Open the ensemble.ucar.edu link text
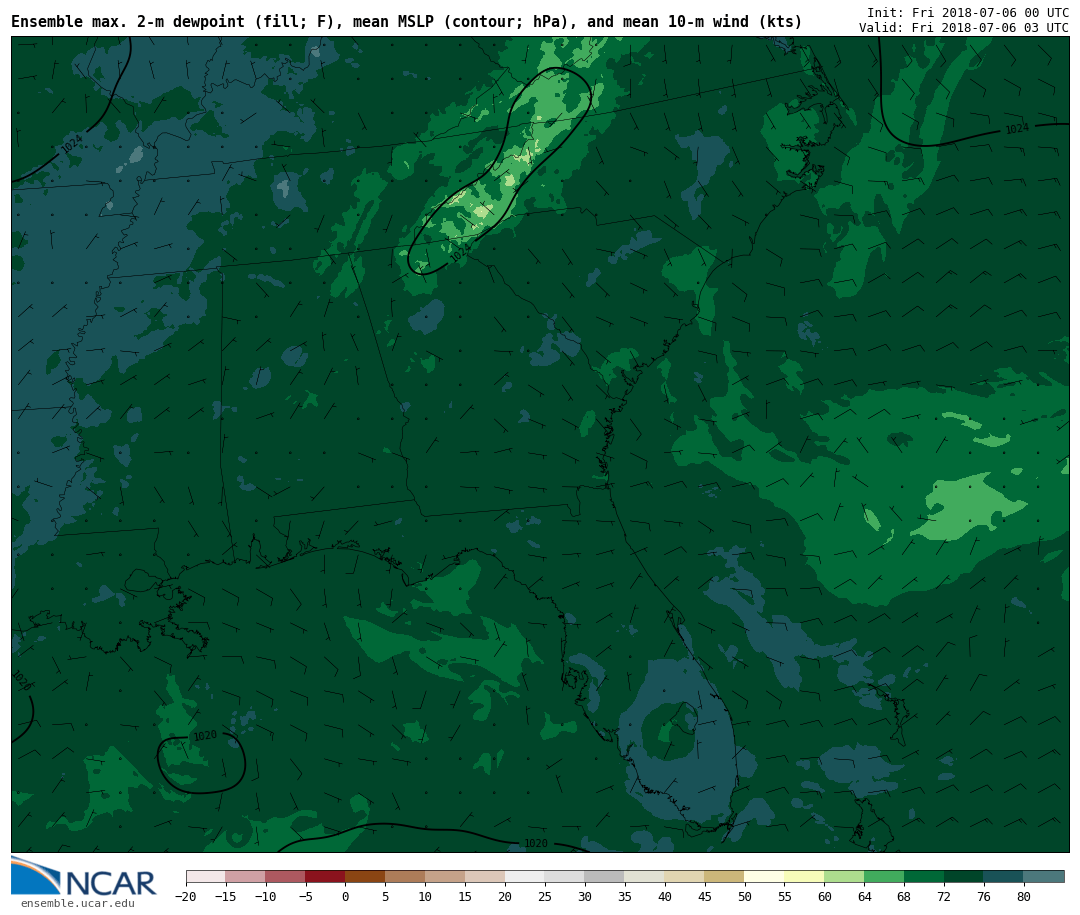1080x915 pixels. (78, 903)
